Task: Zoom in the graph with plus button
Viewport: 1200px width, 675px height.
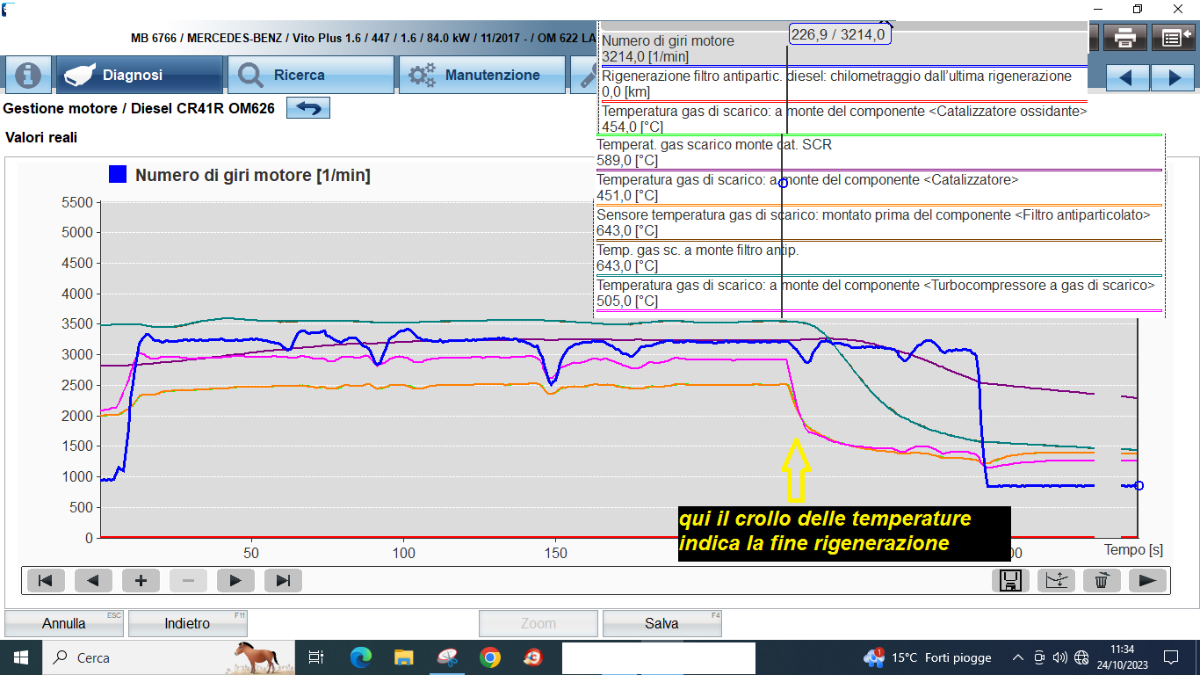Action: (141, 580)
